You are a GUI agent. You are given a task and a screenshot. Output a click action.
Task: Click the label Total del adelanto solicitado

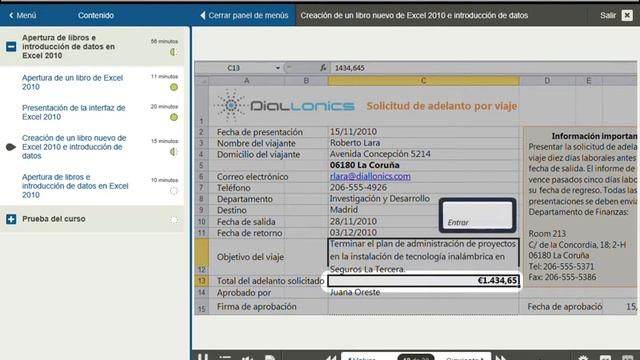pyautogui.click(x=270, y=281)
